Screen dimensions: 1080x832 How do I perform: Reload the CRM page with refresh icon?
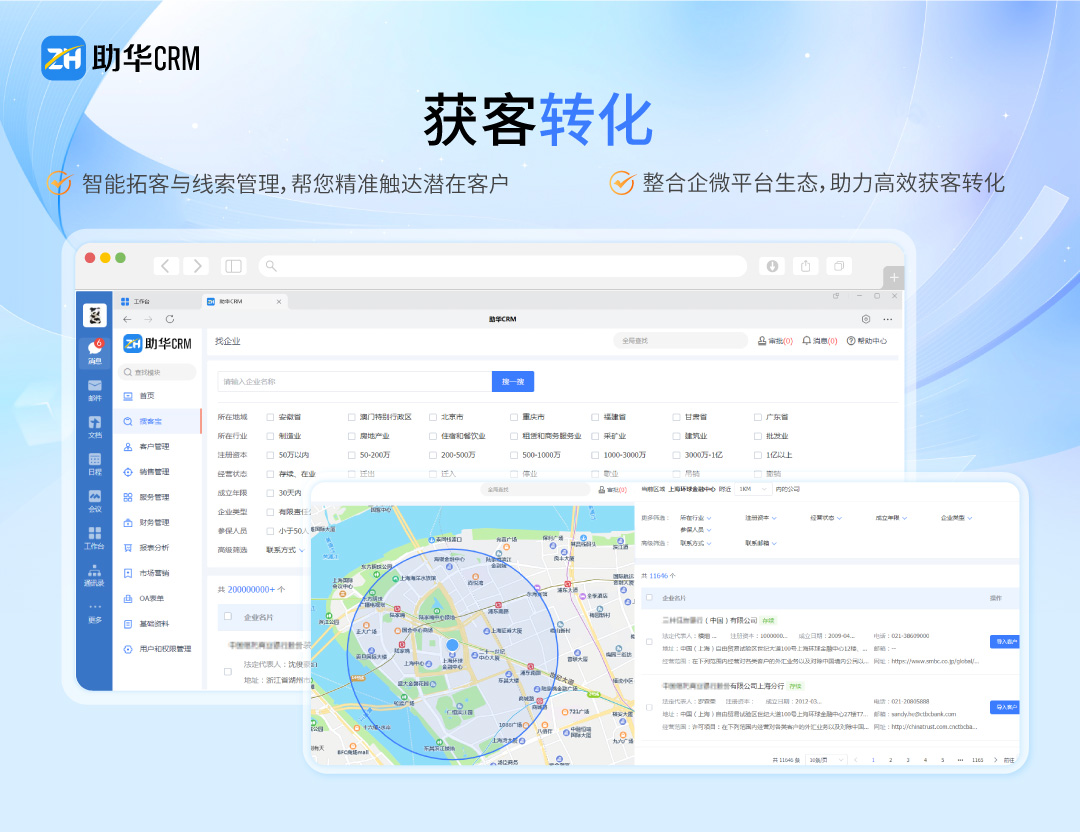click(169, 319)
